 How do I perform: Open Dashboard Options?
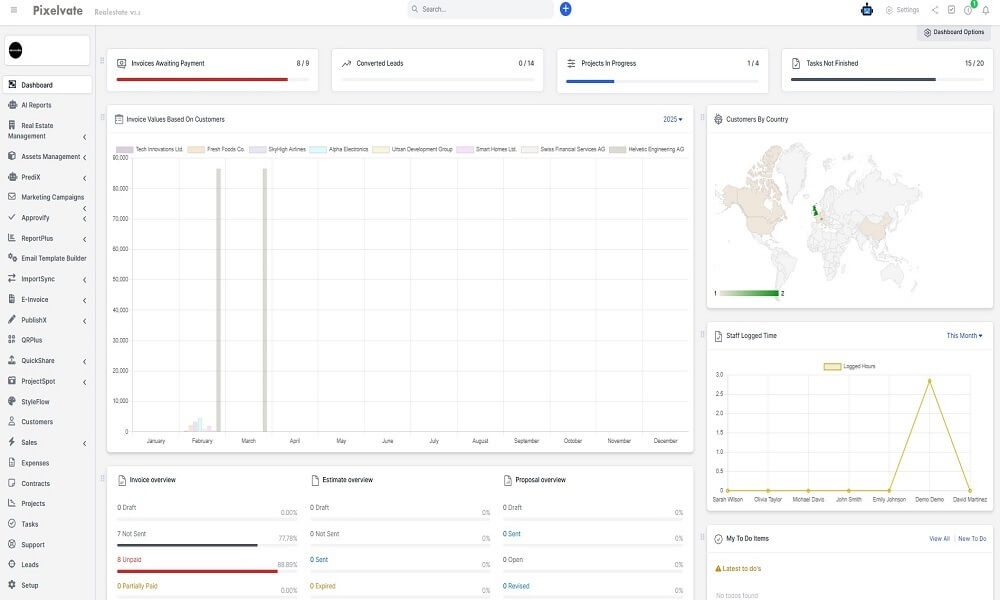tap(955, 31)
